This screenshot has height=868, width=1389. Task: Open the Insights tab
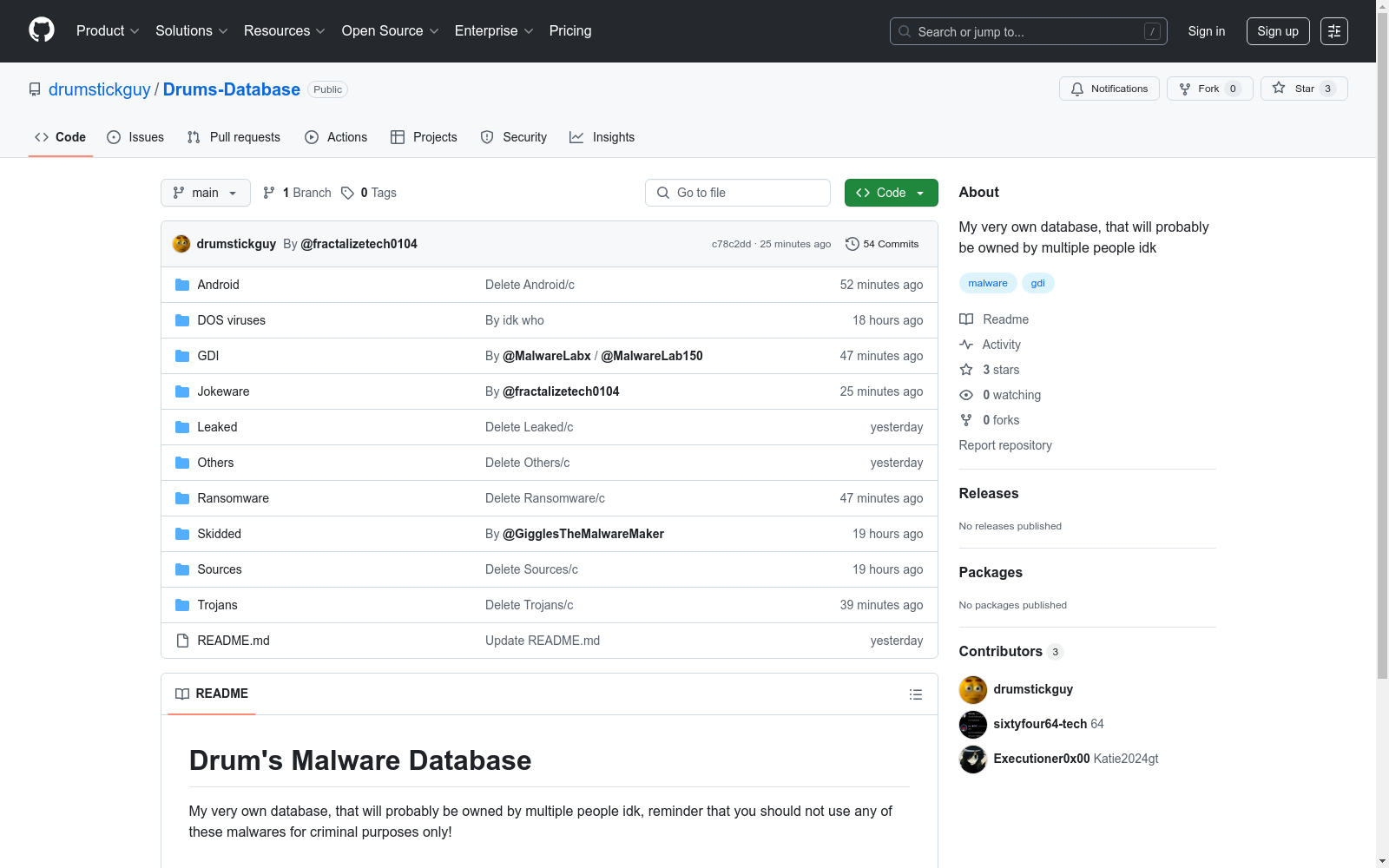(x=602, y=137)
